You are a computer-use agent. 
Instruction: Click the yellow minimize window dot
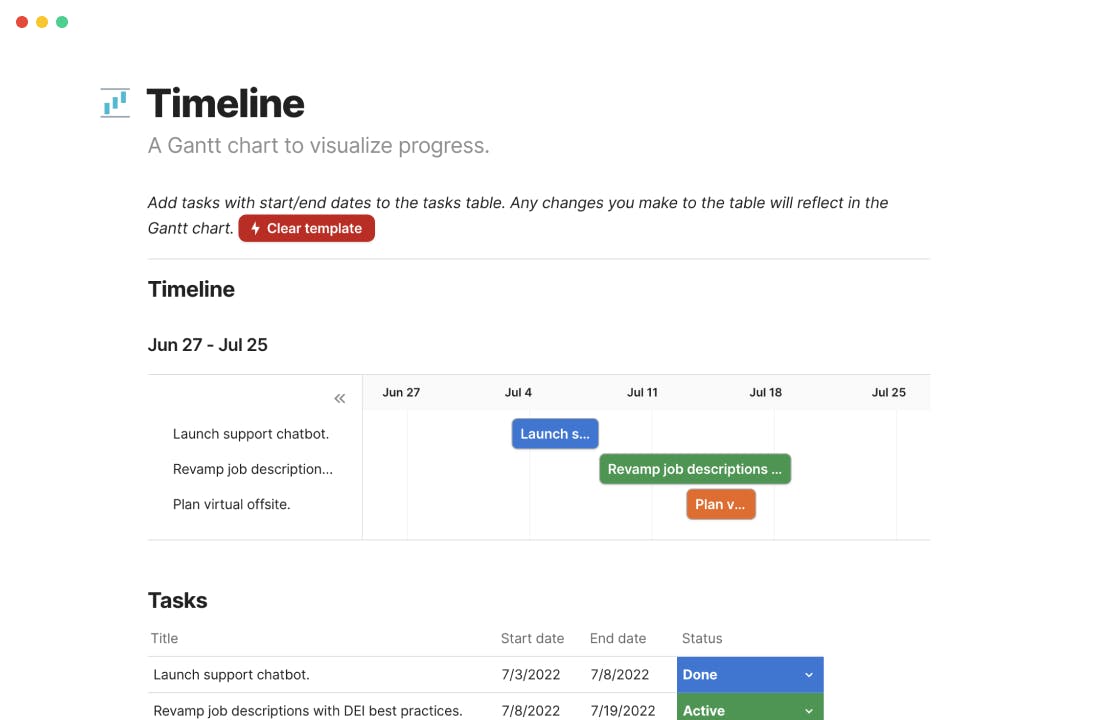(42, 22)
